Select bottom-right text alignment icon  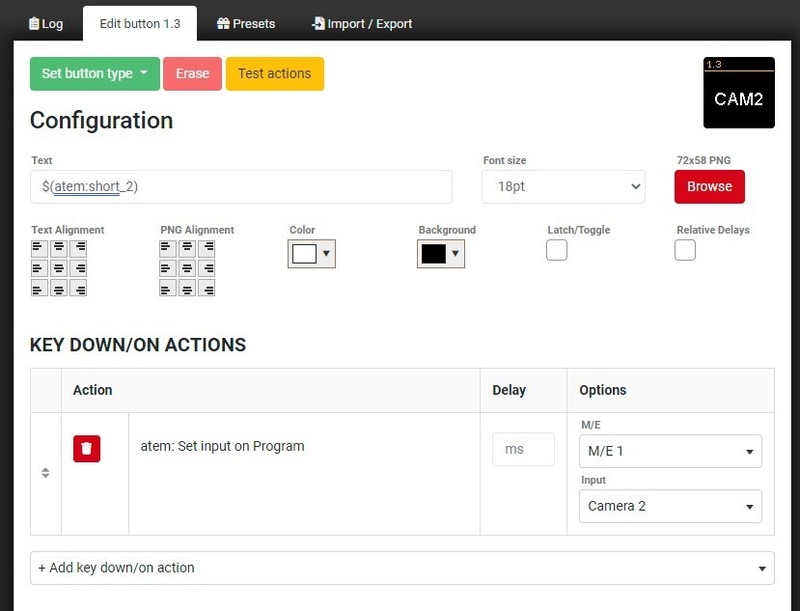[78, 288]
